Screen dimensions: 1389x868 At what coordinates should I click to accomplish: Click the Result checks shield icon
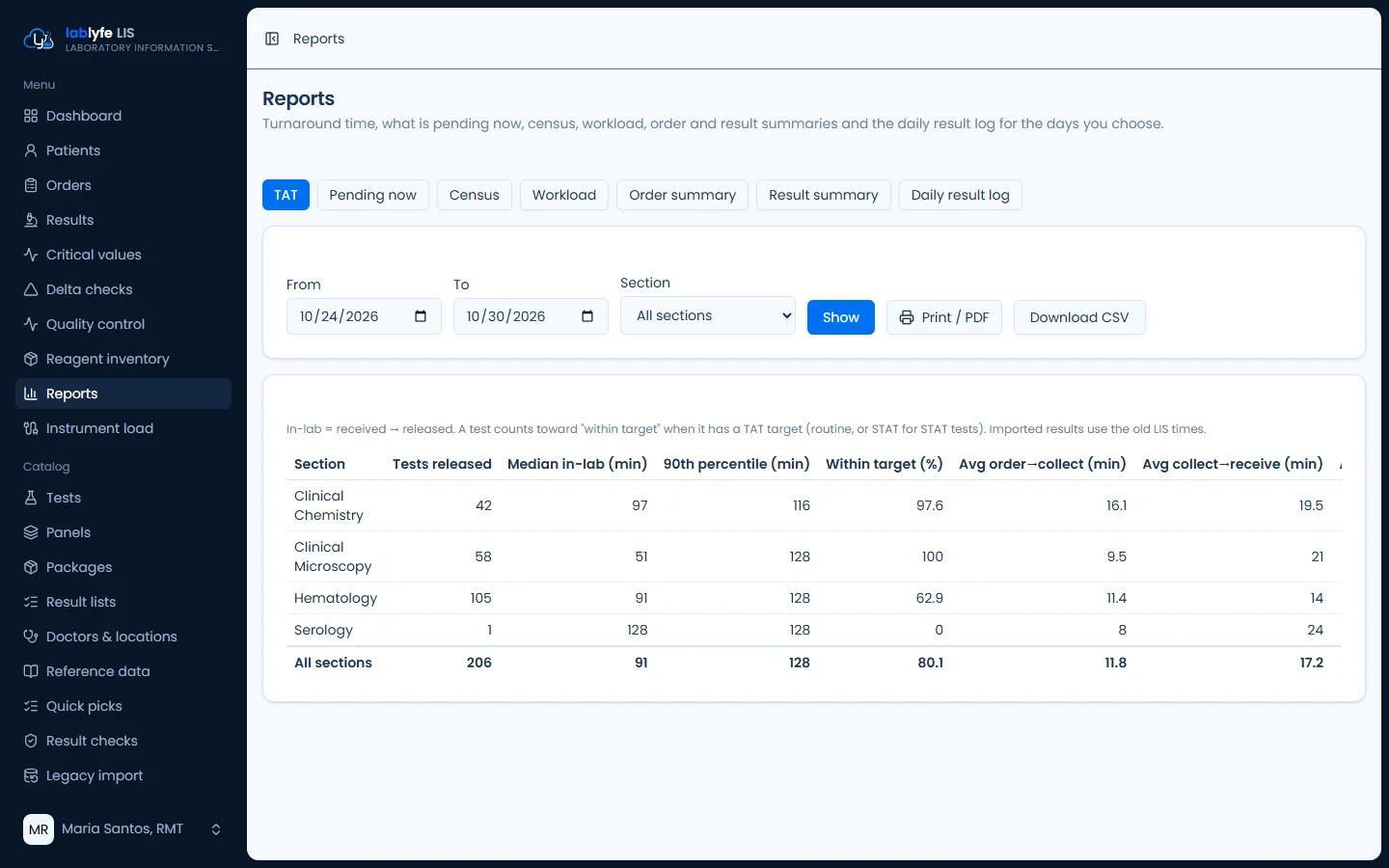click(x=31, y=741)
